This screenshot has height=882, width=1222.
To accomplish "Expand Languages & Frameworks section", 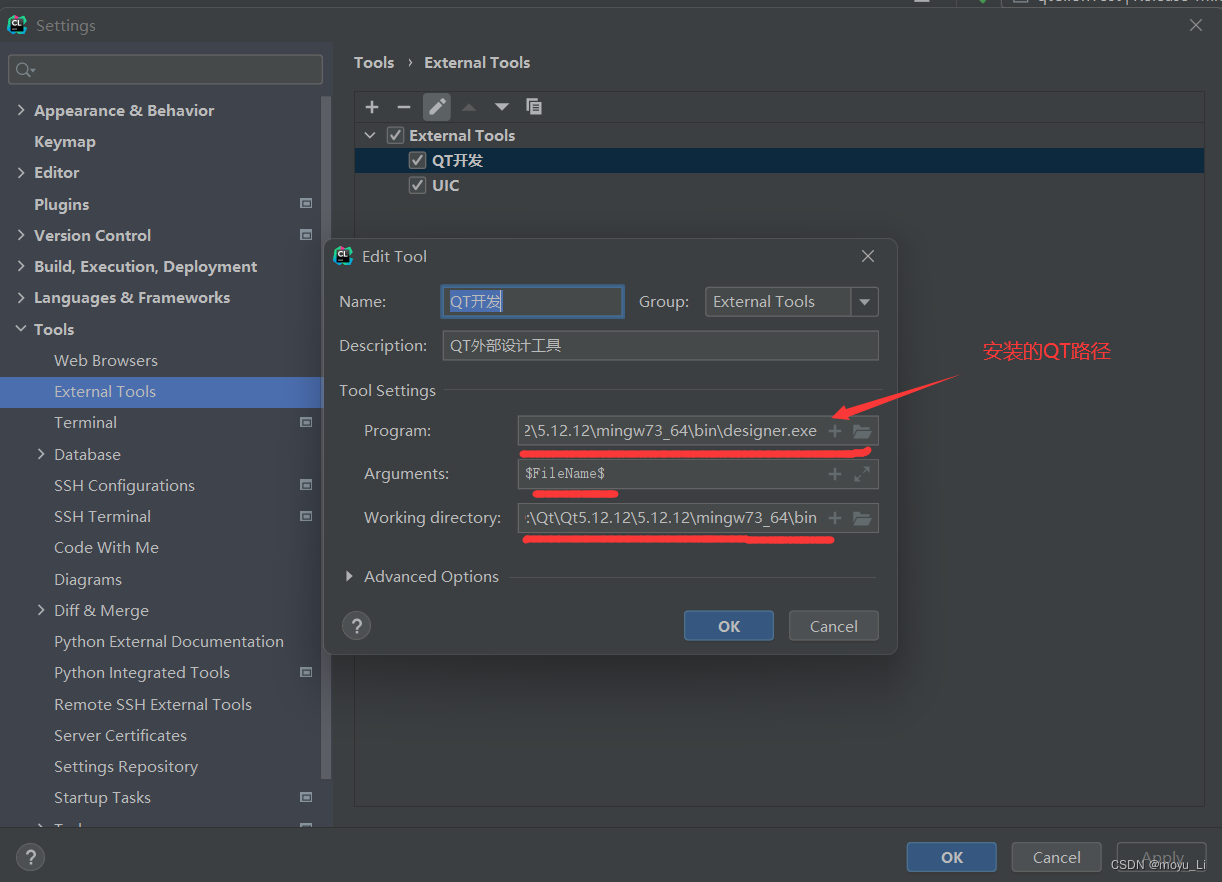I will click(x=21, y=297).
